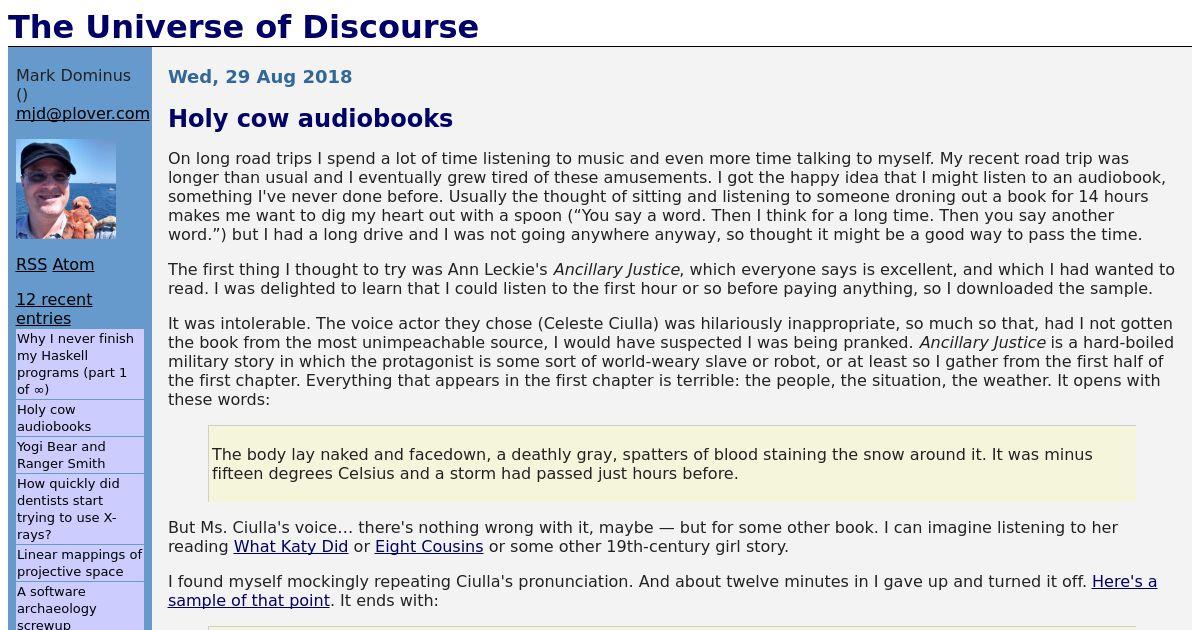1200x630 pixels.
Task: Open 'How quickly did dentists start' entry
Action: [80, 509]
